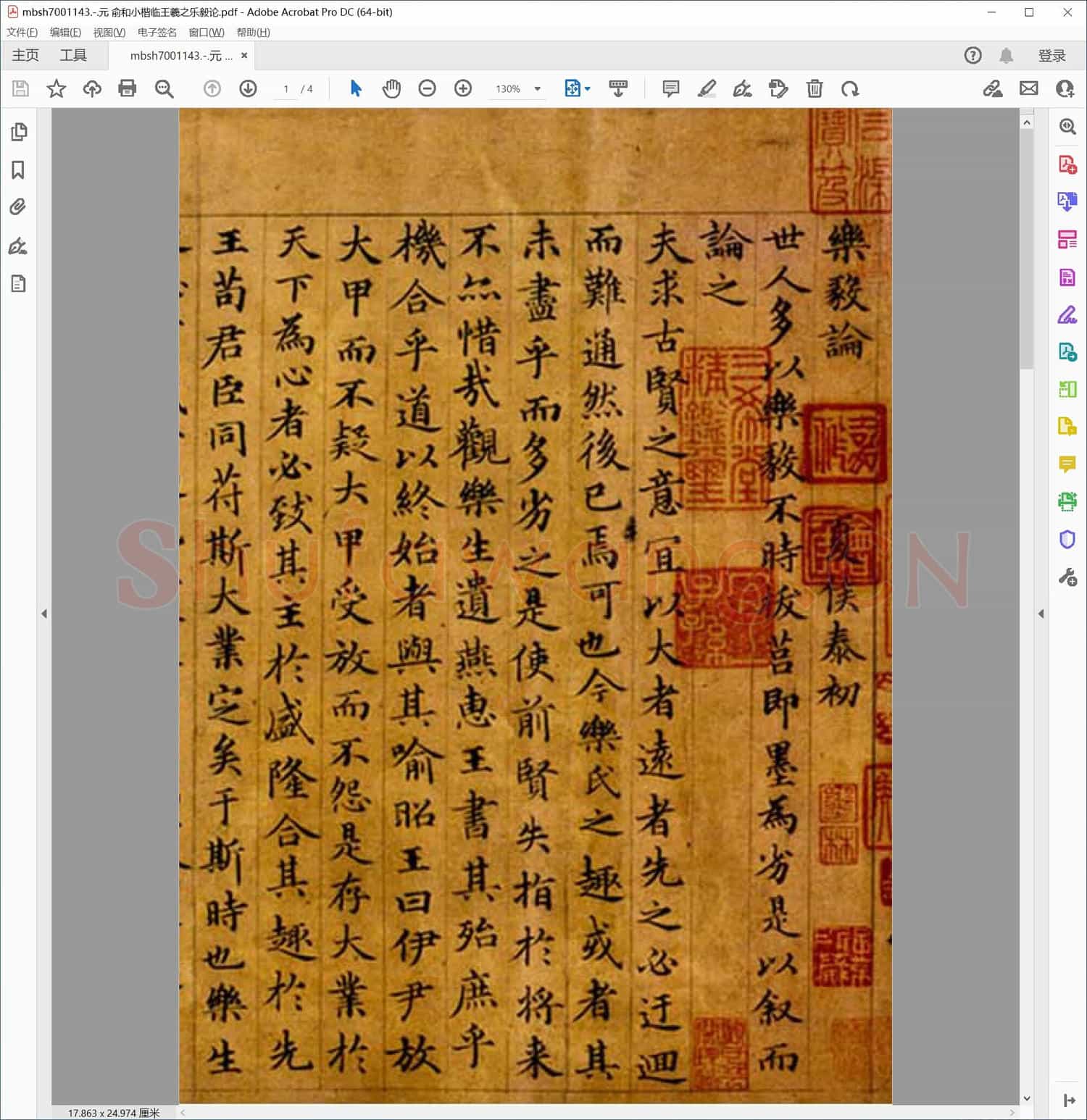Delete with the trash can icon
1087x1120 pixels.
815,88
